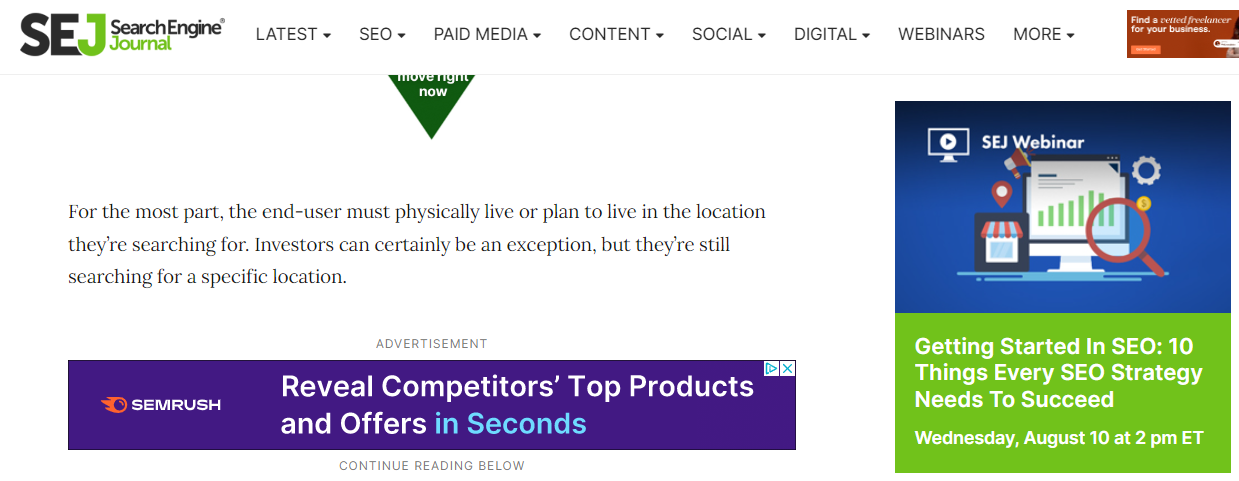The height and width of the screenshot is (481, 1239).
Task: Go to the Webinars page
Action: pos(941,34)
